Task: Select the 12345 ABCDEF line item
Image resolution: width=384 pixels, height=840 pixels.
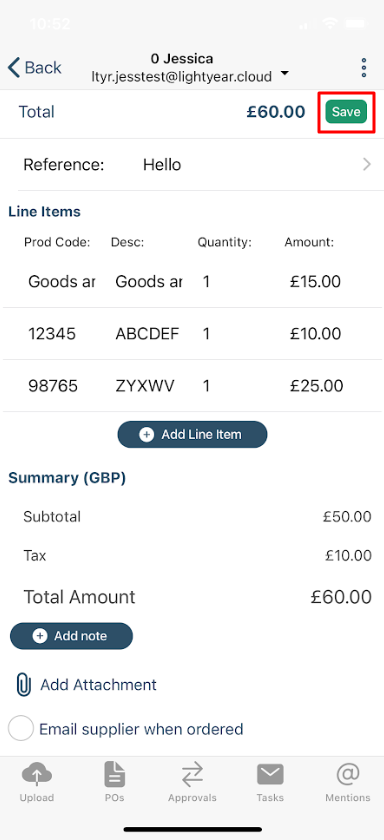Action: (x=192, y=334)
